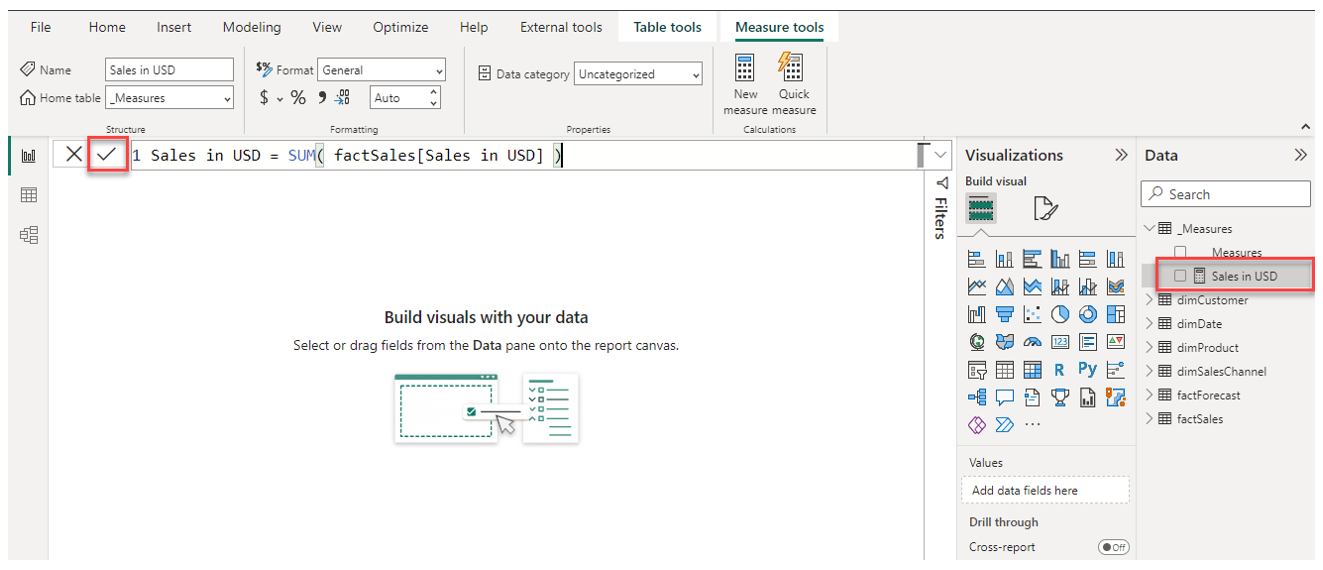The image size is (1323, 570).
Task: Toggle Cross-report drill through switch
Action: click(x=1112, y=547)
